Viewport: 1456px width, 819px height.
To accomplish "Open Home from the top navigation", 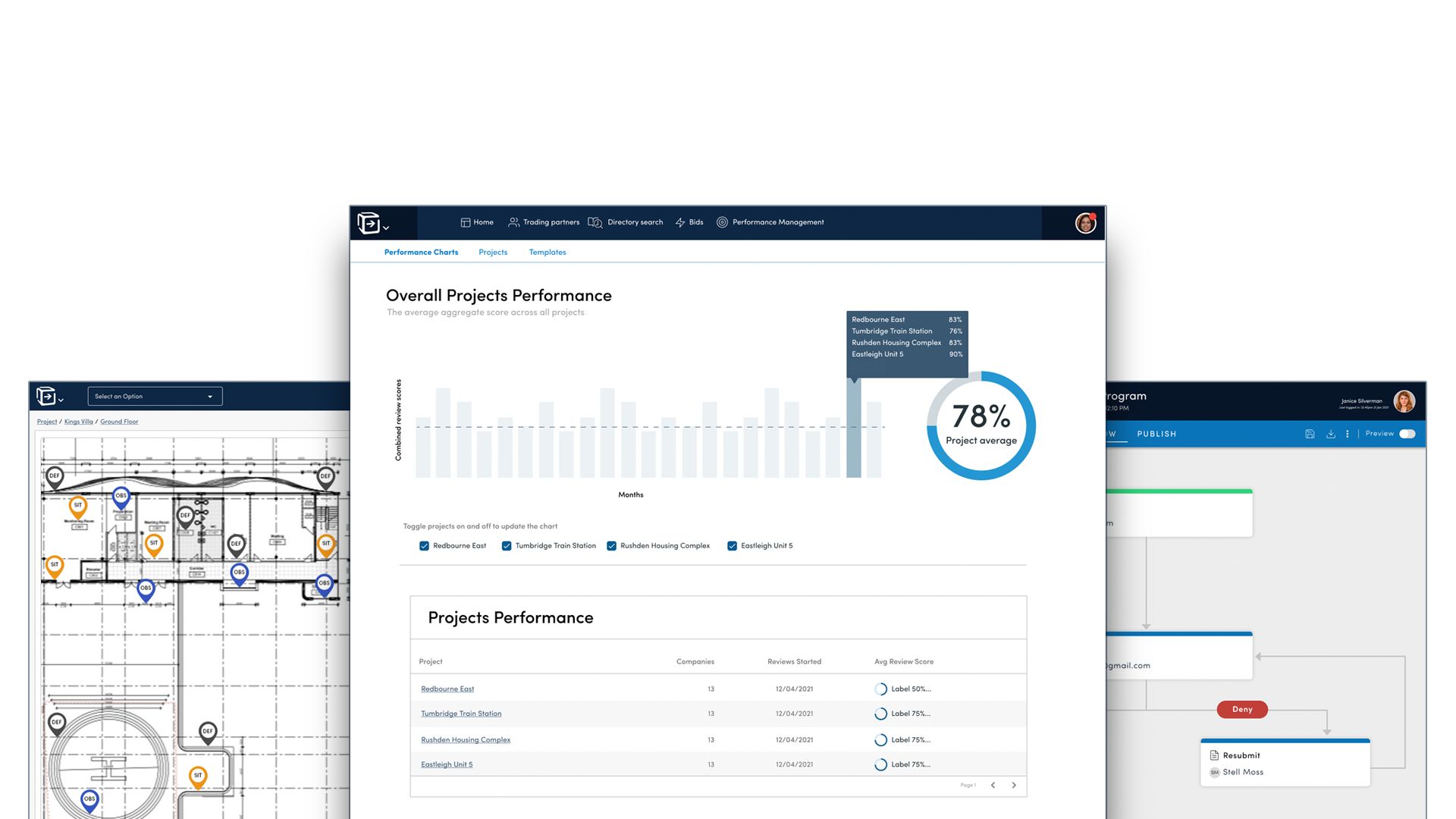I will click(477, 222).
